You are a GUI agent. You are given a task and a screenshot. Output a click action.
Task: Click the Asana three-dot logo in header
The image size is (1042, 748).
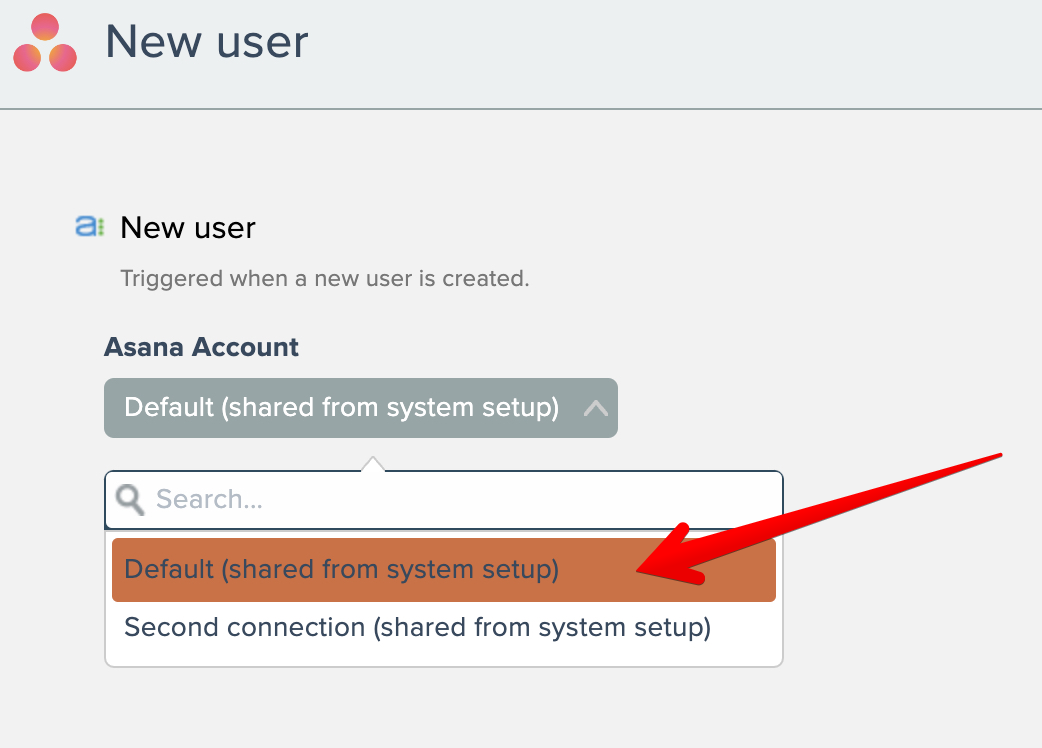coord(45,44)
